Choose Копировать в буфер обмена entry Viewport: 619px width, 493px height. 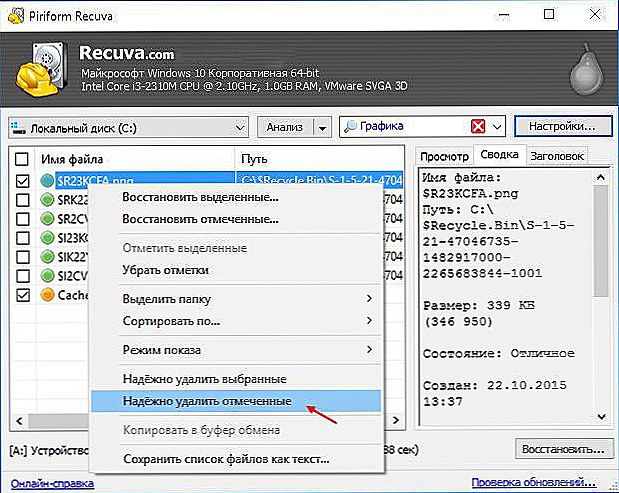(x=236, y=430)
